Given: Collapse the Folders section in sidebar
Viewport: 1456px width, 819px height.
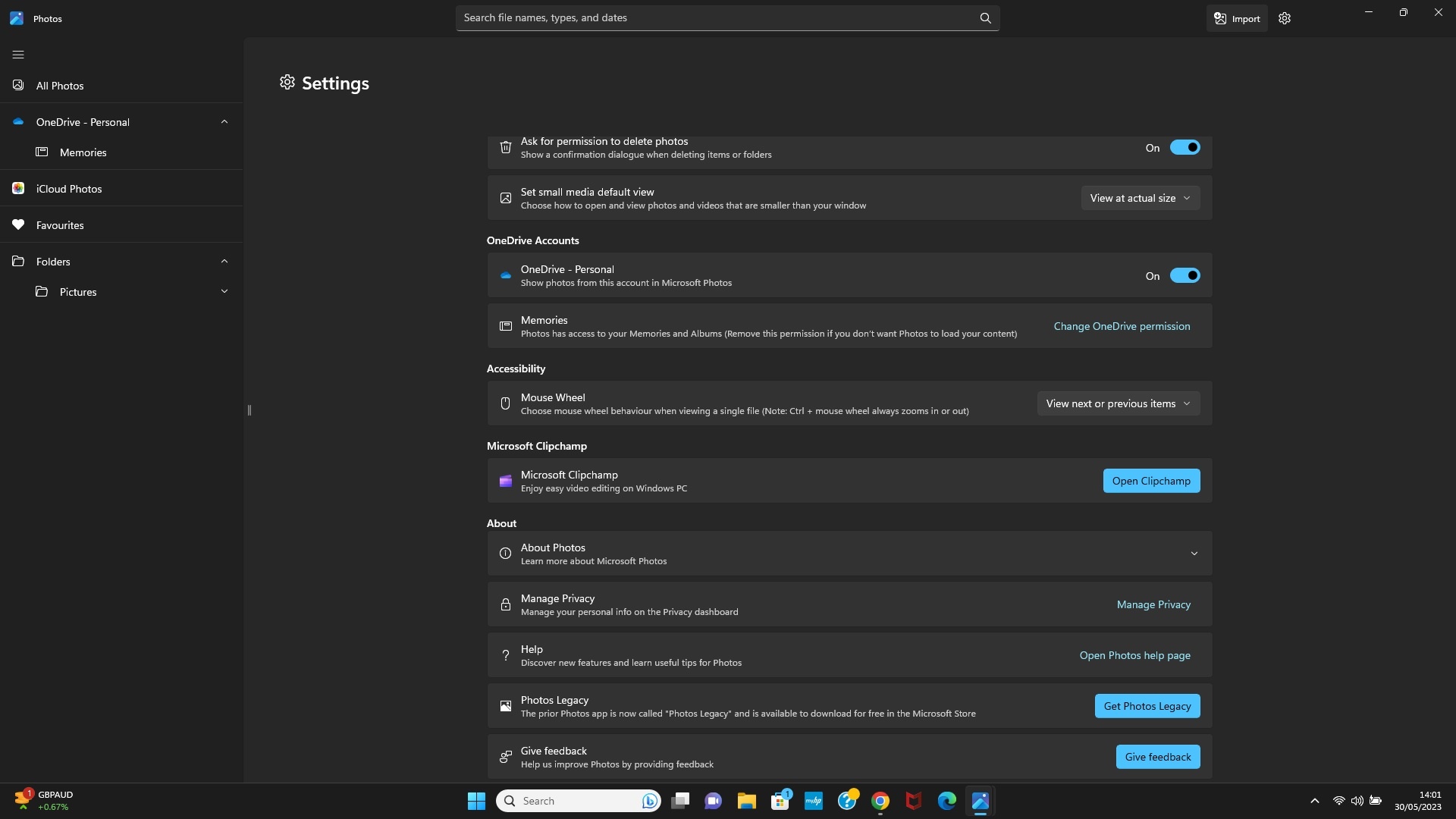Looking at the screenshot, I should point(224,261).
